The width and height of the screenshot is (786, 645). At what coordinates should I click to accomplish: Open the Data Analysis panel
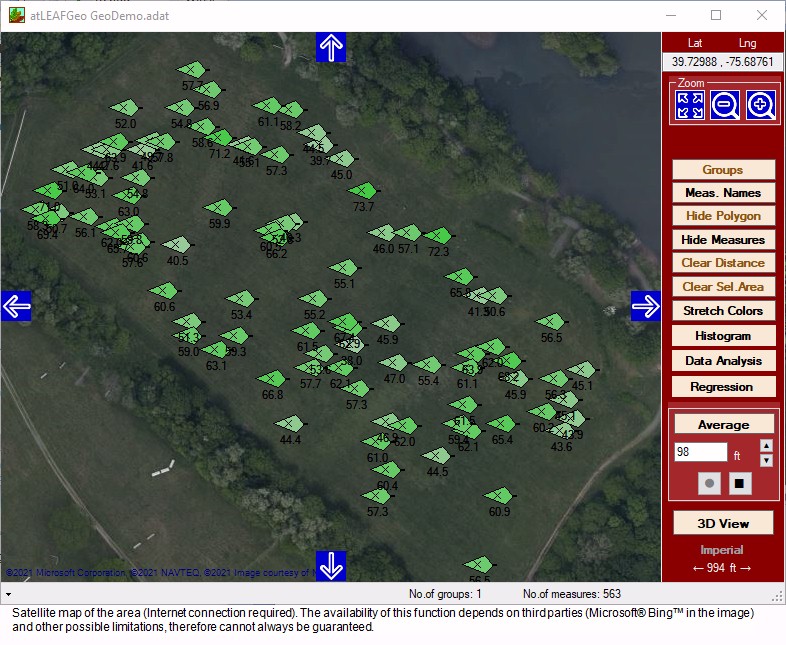(x=723, y=361)
